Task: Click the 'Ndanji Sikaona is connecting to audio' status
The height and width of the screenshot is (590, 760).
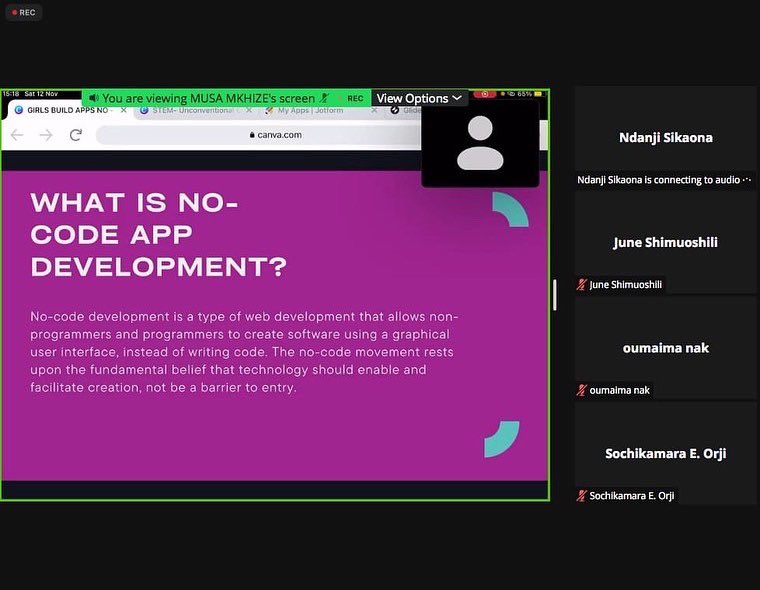Action: coord(664,180)
